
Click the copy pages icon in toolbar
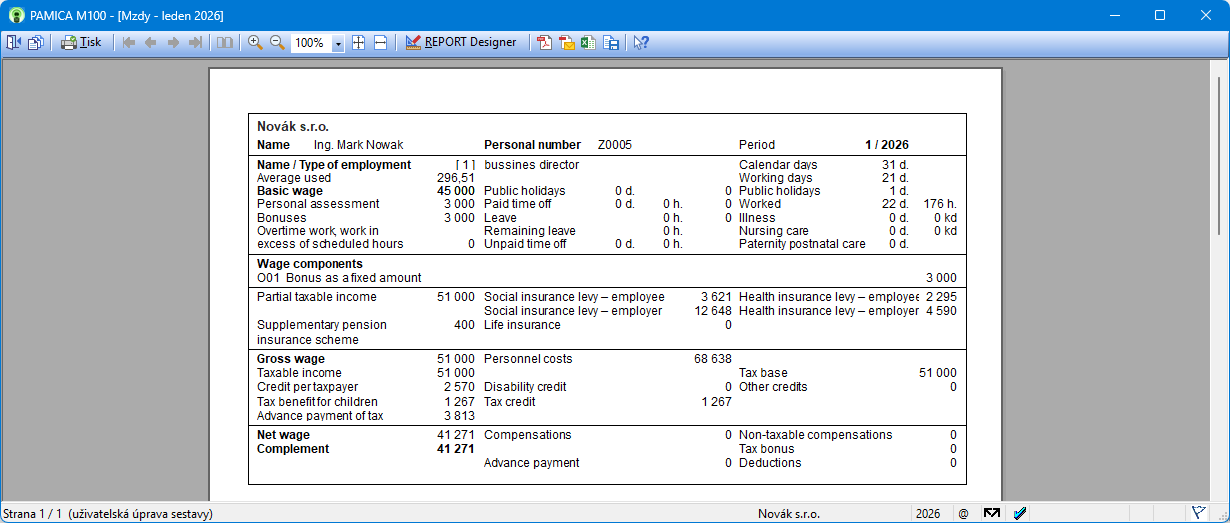tap(36, 43)
